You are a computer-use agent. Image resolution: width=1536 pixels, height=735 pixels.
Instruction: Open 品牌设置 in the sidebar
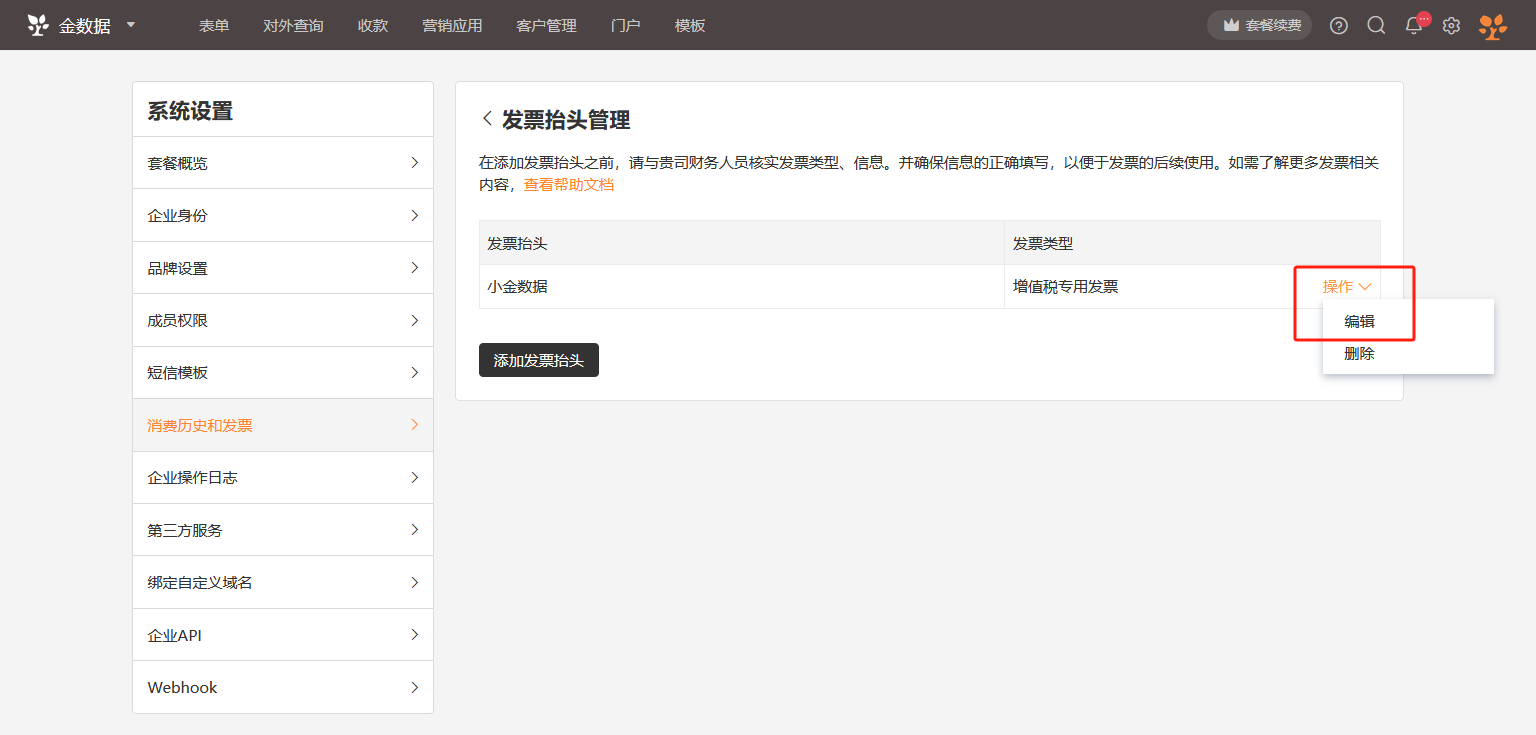point(283,268)
